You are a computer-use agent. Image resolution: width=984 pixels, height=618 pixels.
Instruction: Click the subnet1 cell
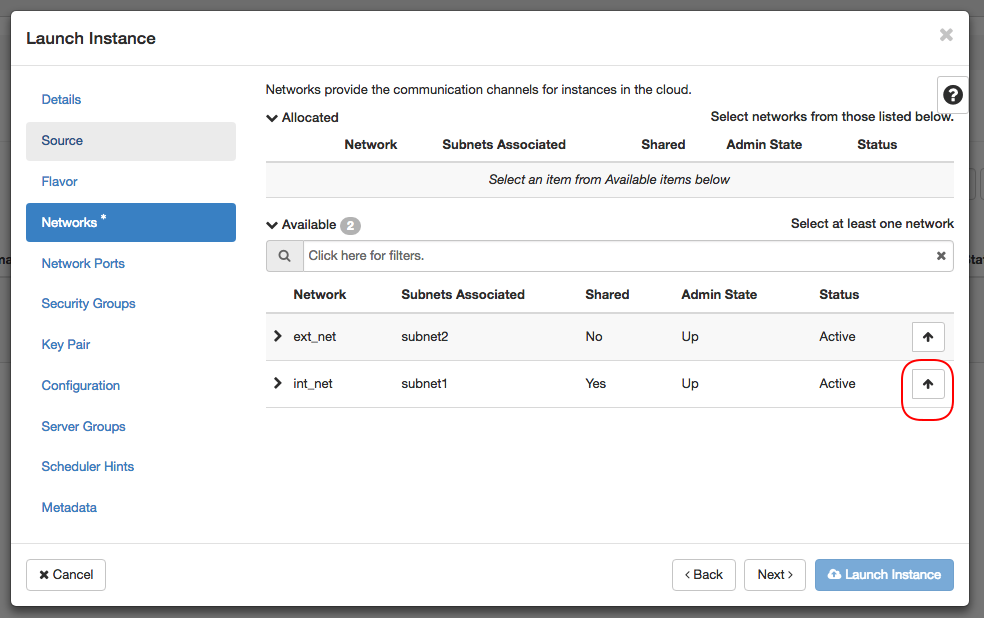(x=424, y=384)
